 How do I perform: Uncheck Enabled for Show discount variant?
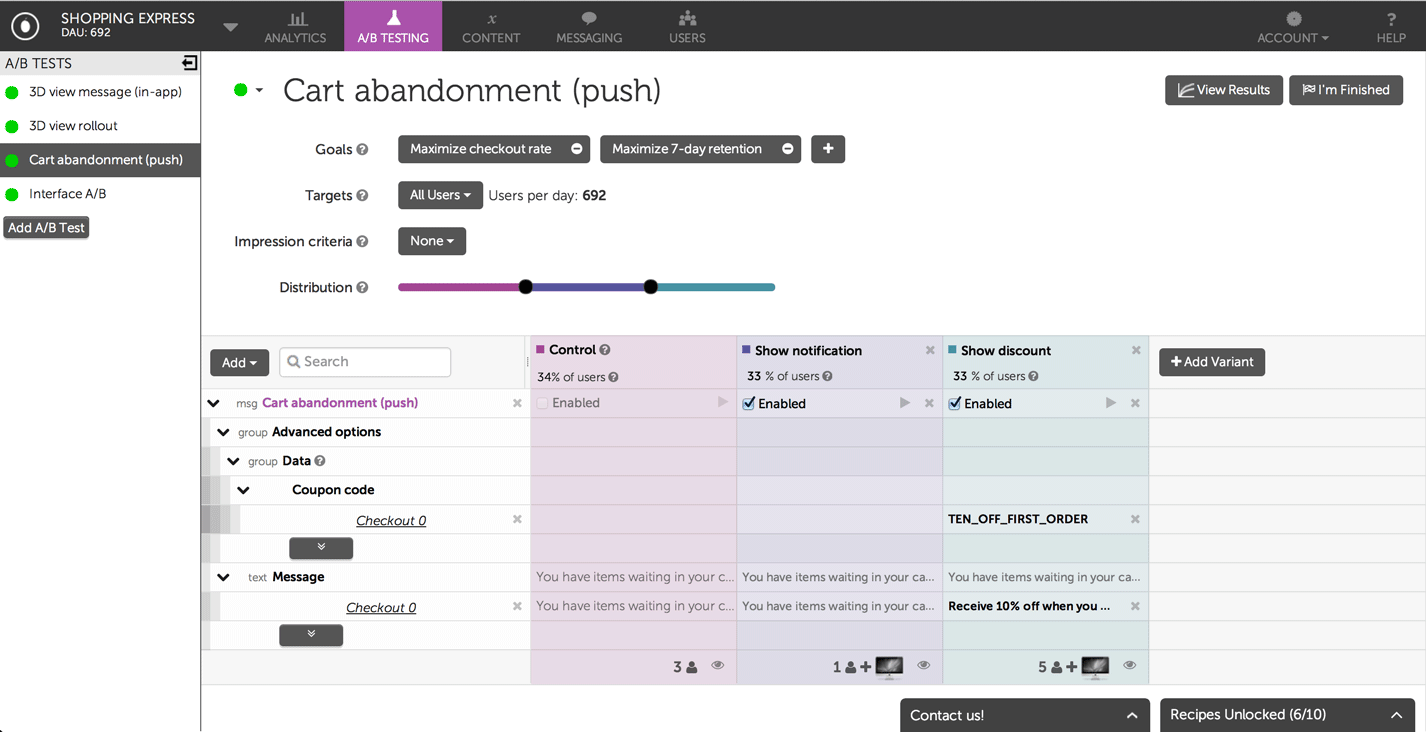pyautogui.click(x=955, y=404)
